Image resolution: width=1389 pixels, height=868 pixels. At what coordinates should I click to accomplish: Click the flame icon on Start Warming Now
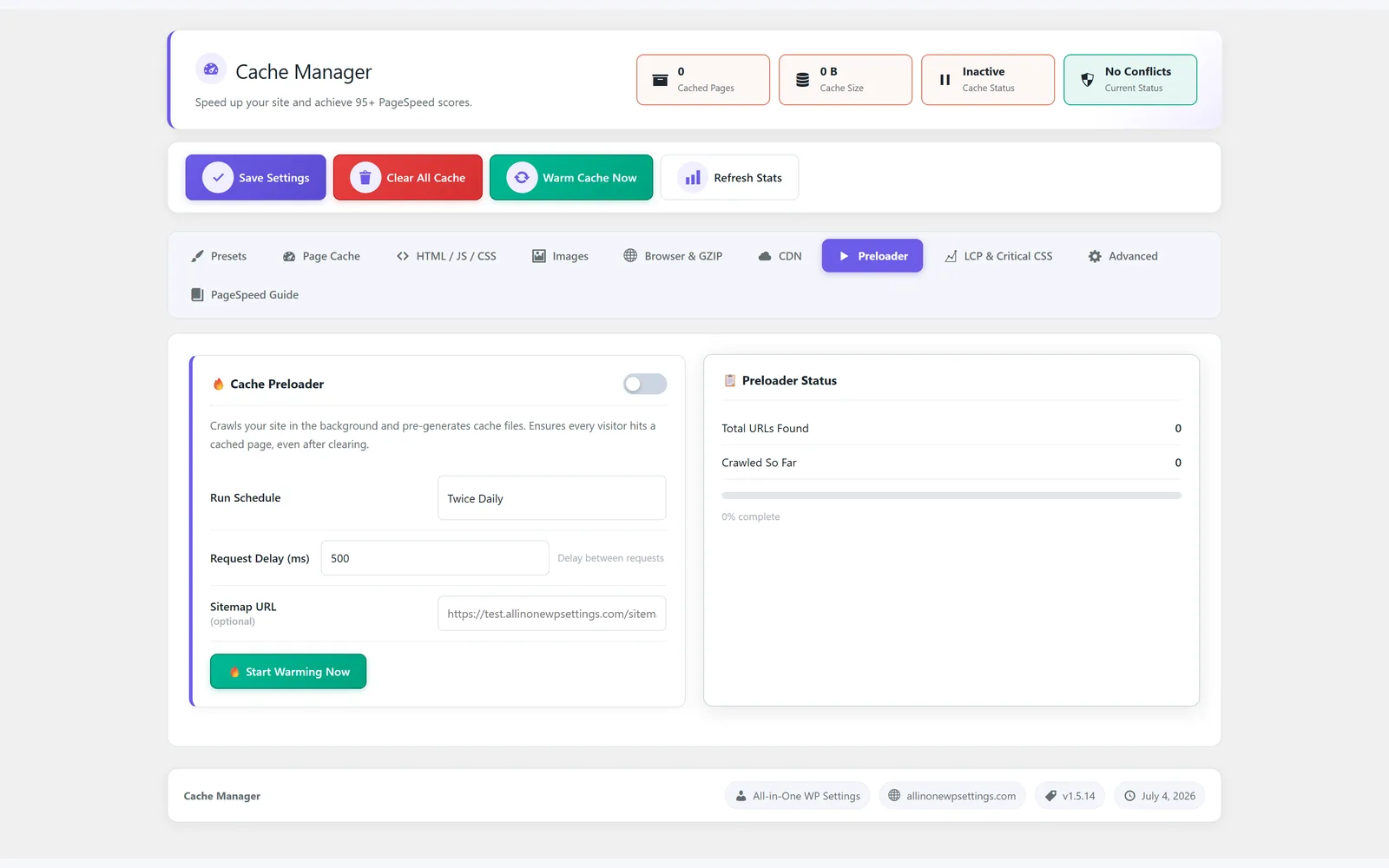click(234, 672)
